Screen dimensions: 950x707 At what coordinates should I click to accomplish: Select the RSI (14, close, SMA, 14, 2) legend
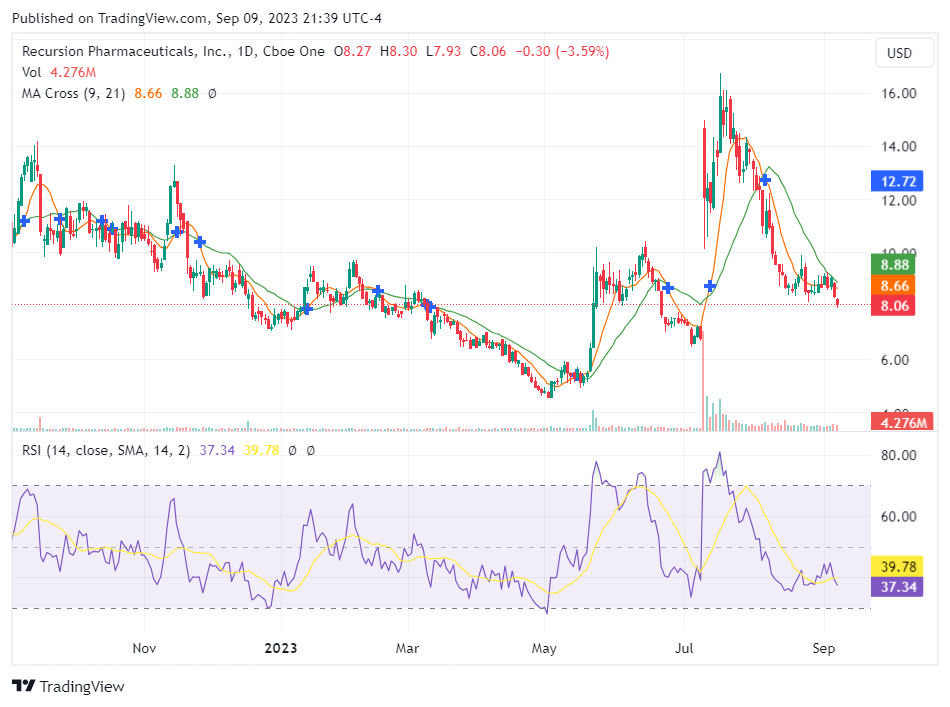106,451
